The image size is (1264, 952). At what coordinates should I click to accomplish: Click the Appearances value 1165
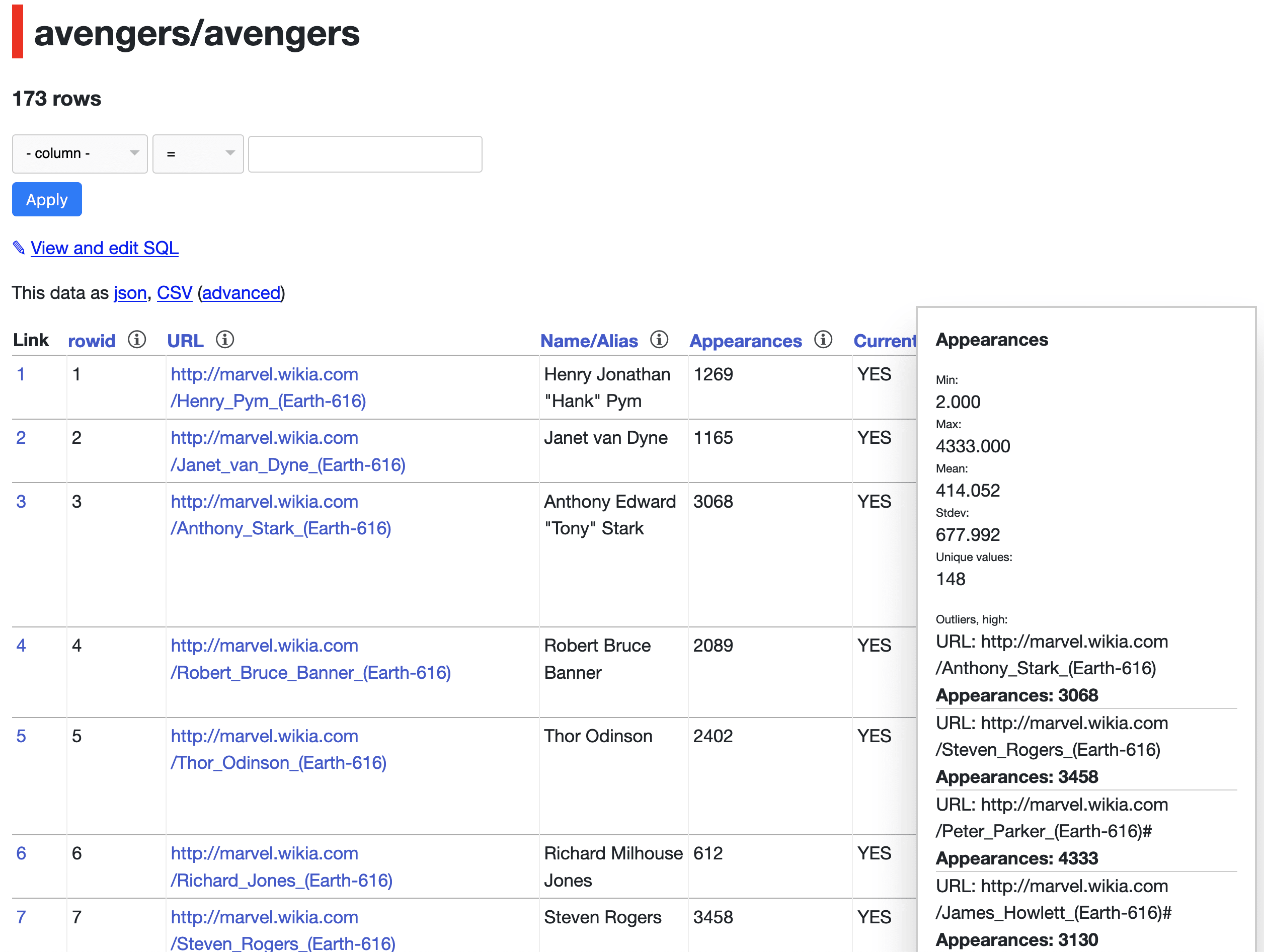[x=713, y=437]
